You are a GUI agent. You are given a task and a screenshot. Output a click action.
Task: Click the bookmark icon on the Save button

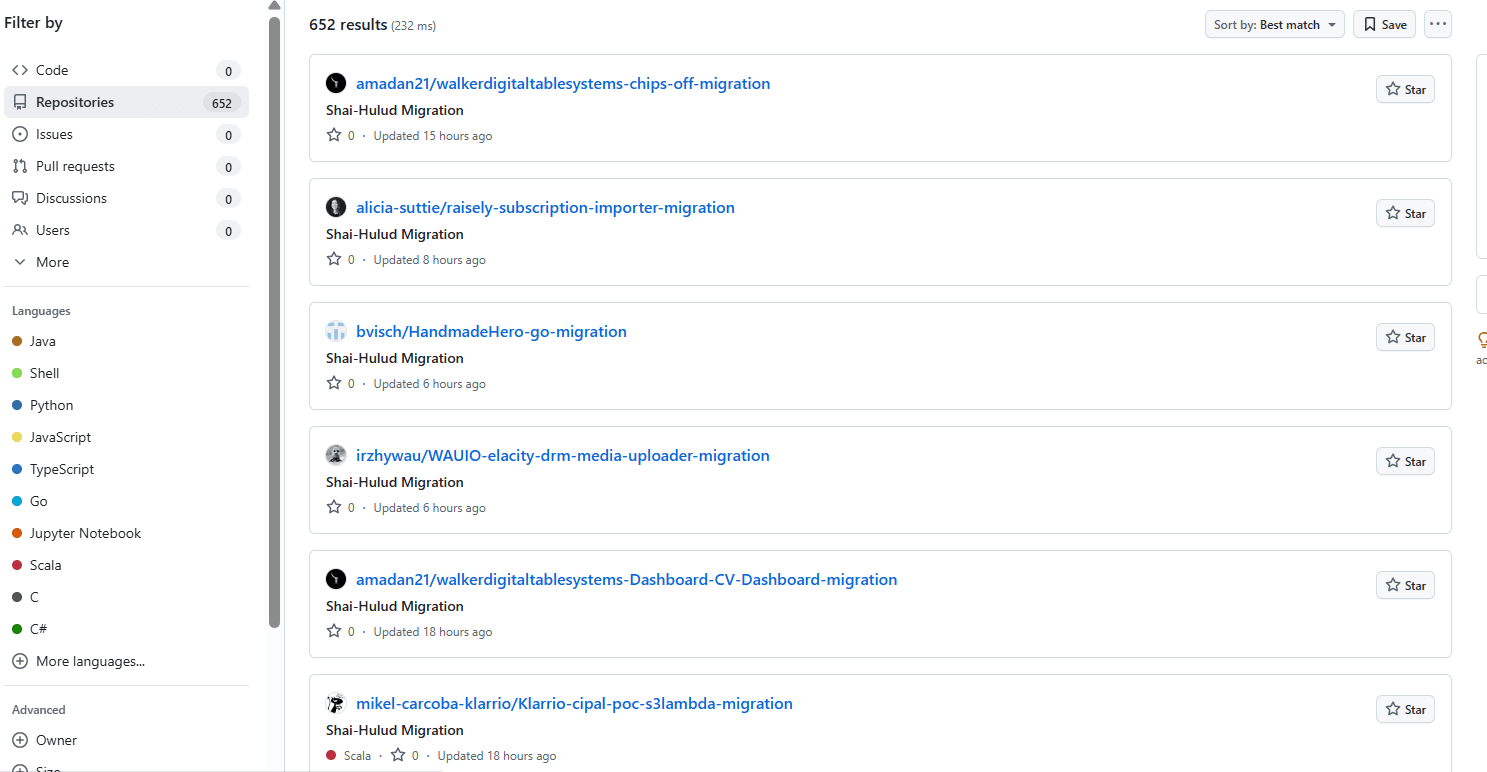(1368, 24)
